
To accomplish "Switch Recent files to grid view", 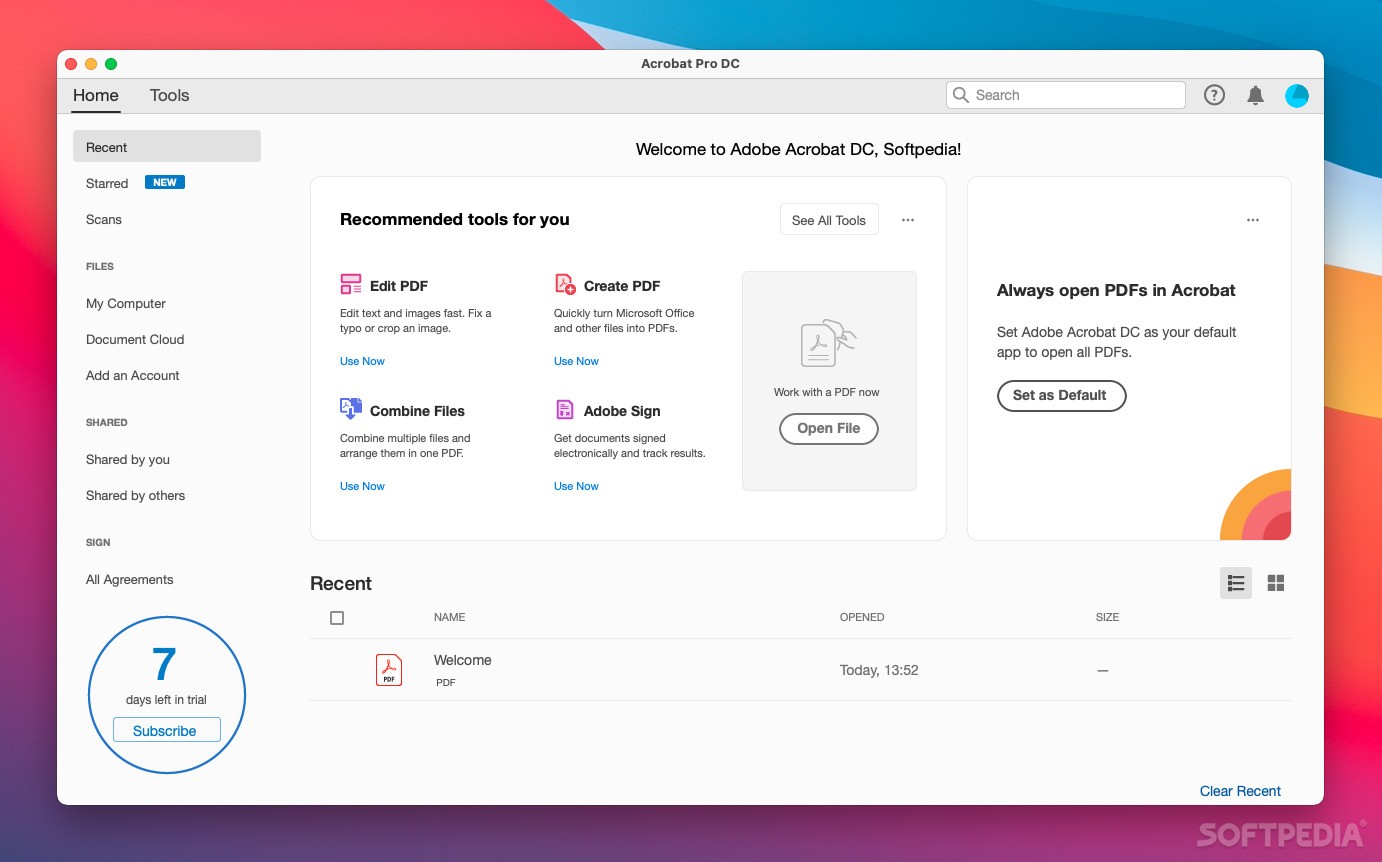I will [x=1276, y=583].
